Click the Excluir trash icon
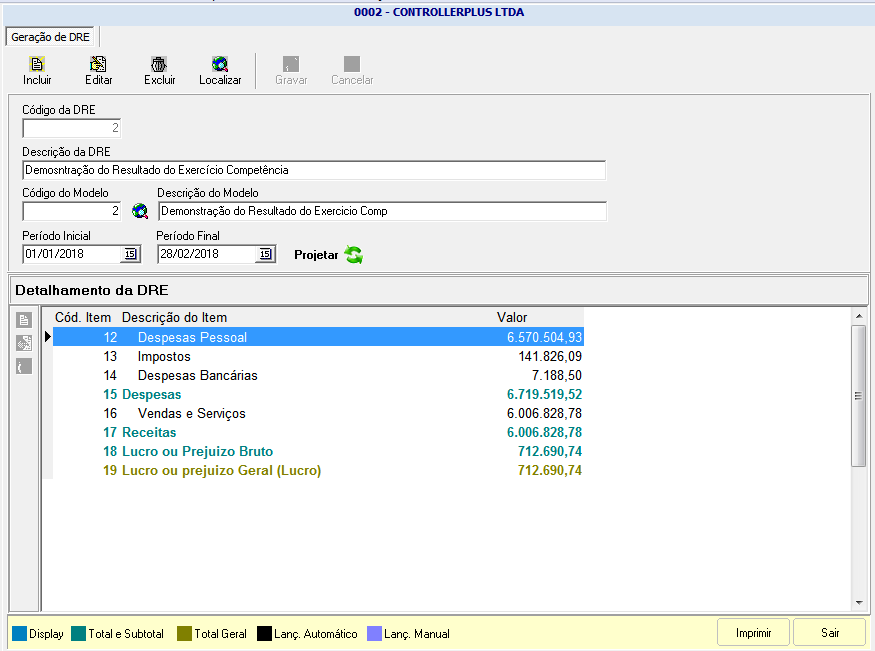Image resolution: width=875 pixels, height=651 pixels. point(159,64)
